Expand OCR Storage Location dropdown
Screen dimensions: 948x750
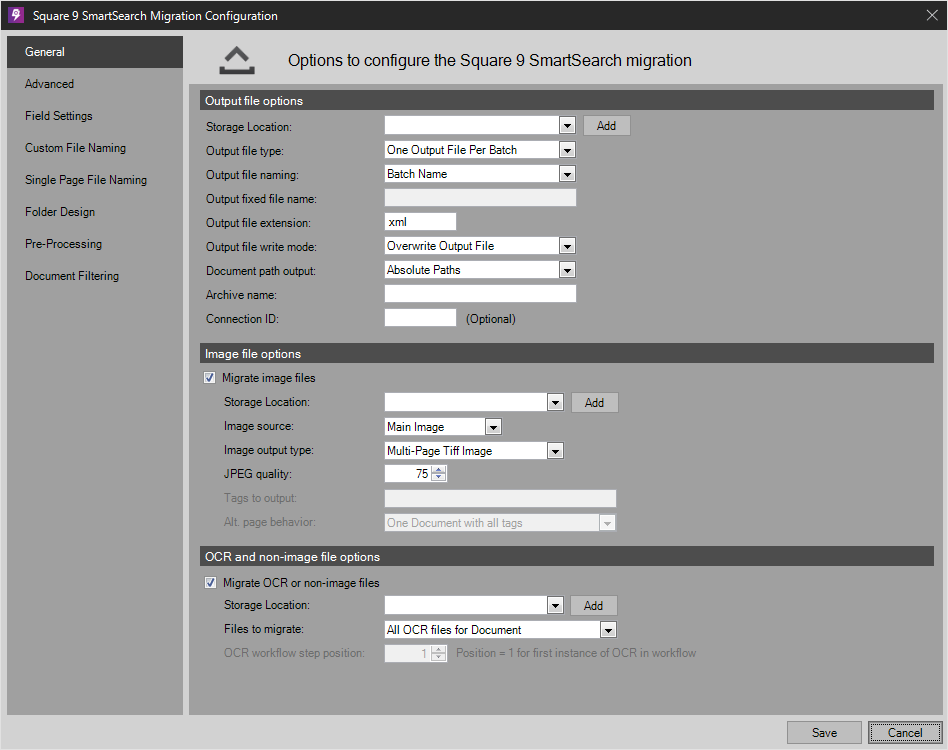coord(555,606)
